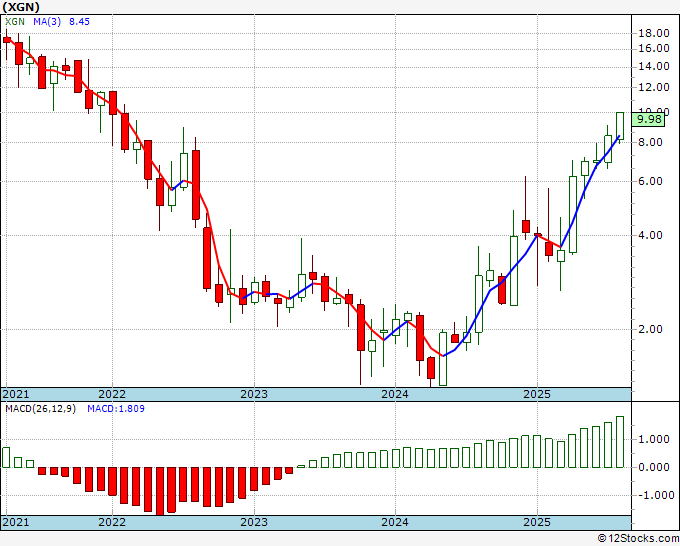Click 2023 on the price chart timeline
680x546 pixels.
point(254,394)
